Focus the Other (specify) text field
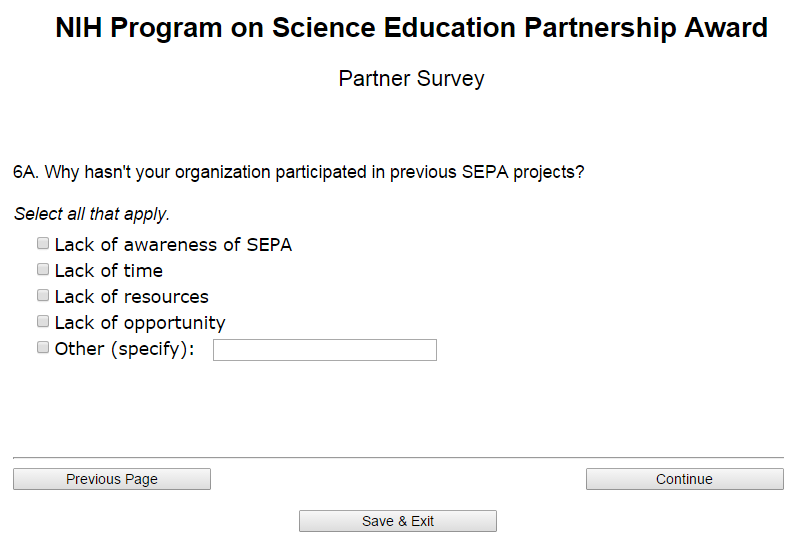 pyautogui.click(x=324, y=349)
